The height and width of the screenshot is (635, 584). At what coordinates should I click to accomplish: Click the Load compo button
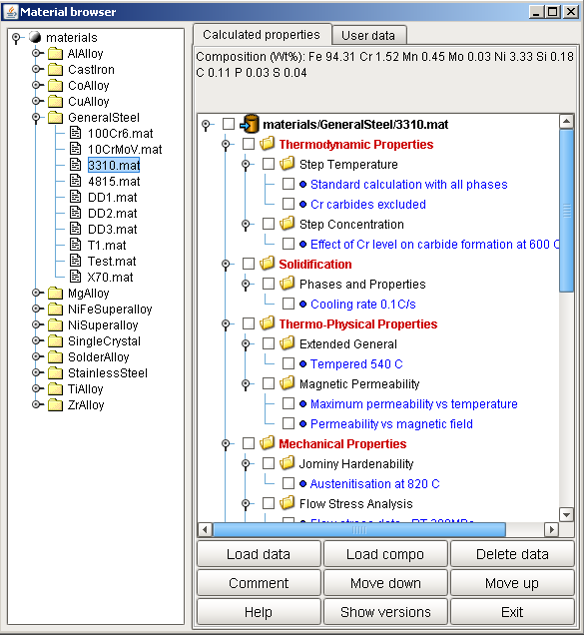(385, 554)
